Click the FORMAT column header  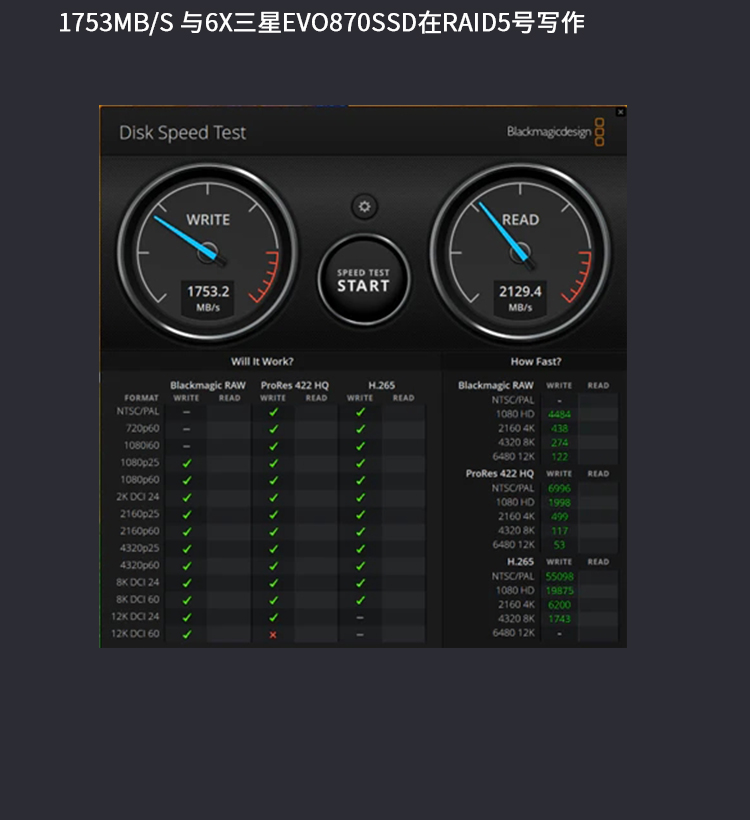coord(141,398)
